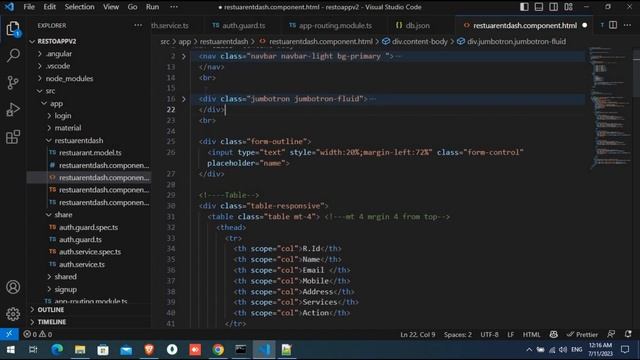Click Ln 22, Col 9 cursor position

418,334
